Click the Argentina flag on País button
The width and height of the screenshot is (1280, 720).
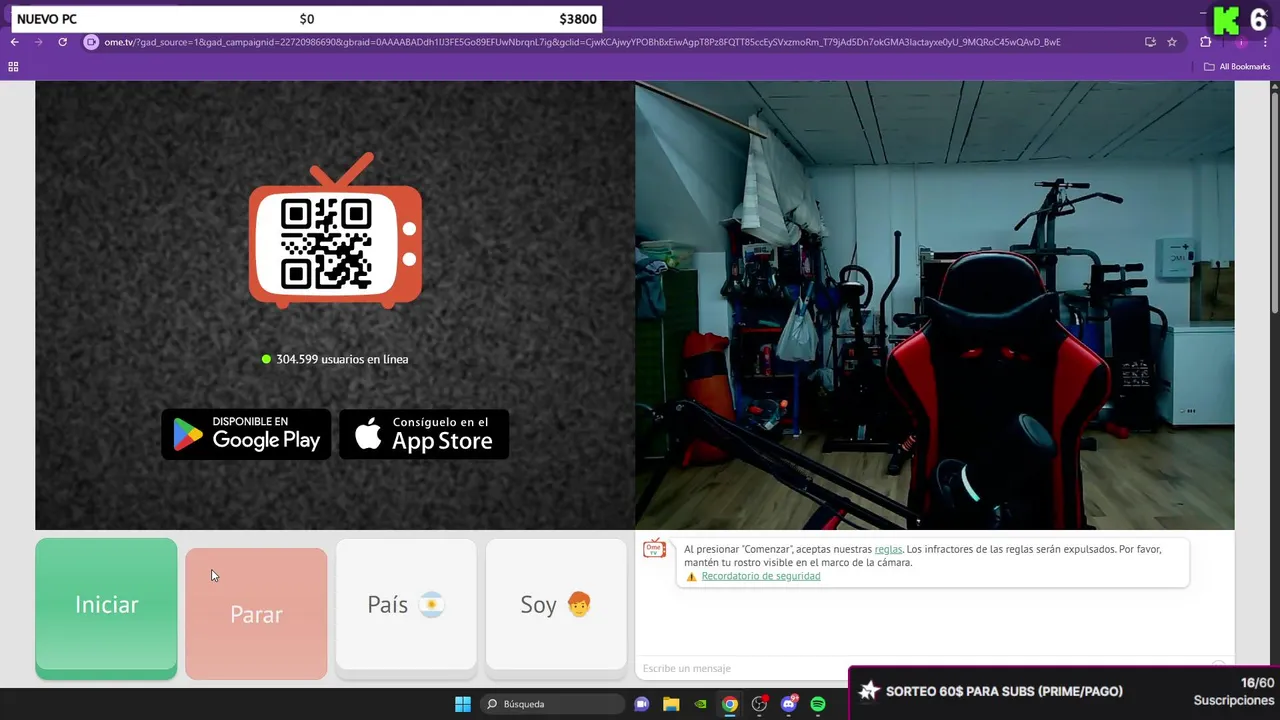431,605
